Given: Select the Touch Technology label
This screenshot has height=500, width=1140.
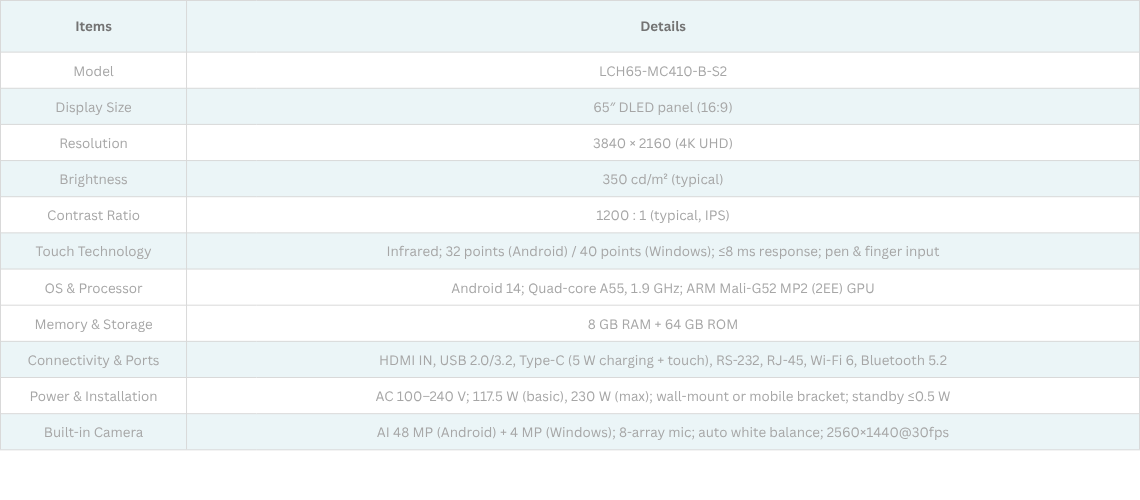Looking at the screenshot, I should pyautogui.click(x=93, y=251).
